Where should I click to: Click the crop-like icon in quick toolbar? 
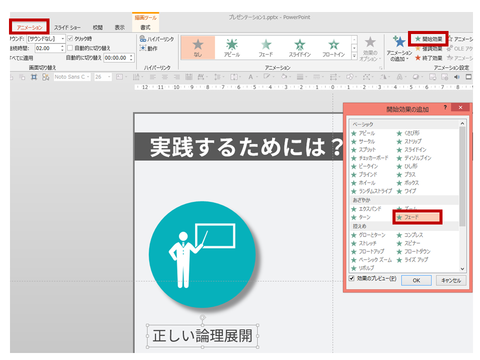tap(34, 77)
